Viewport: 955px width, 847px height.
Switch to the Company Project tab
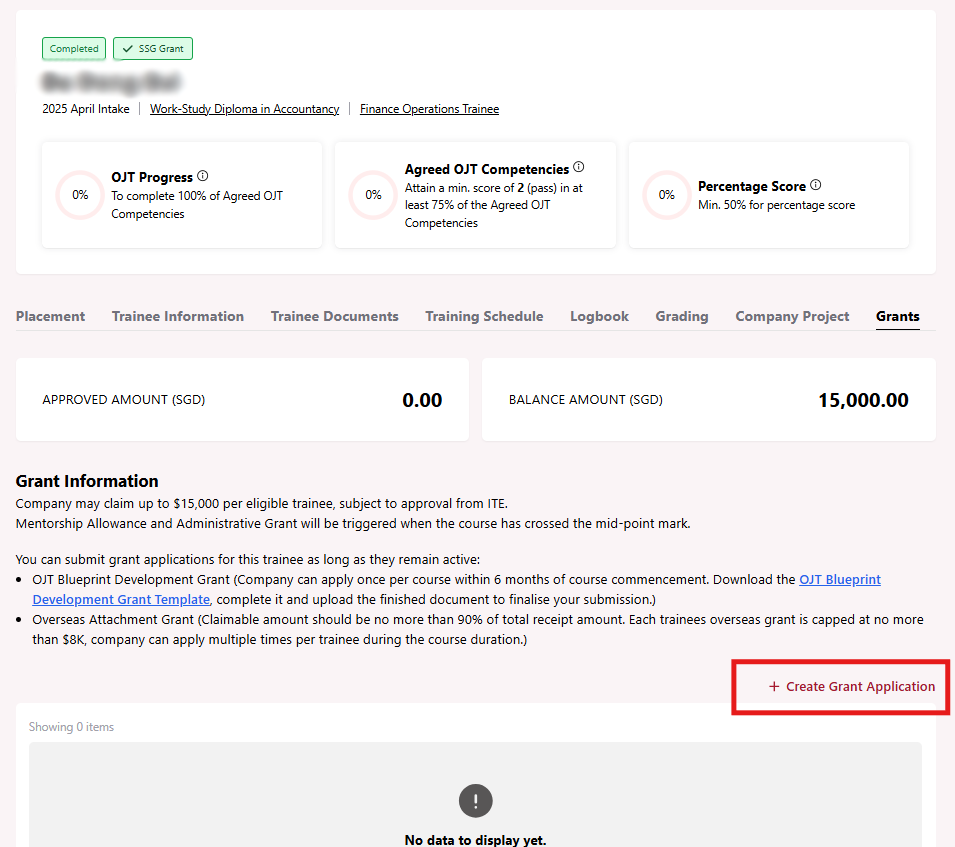(792, 316)
